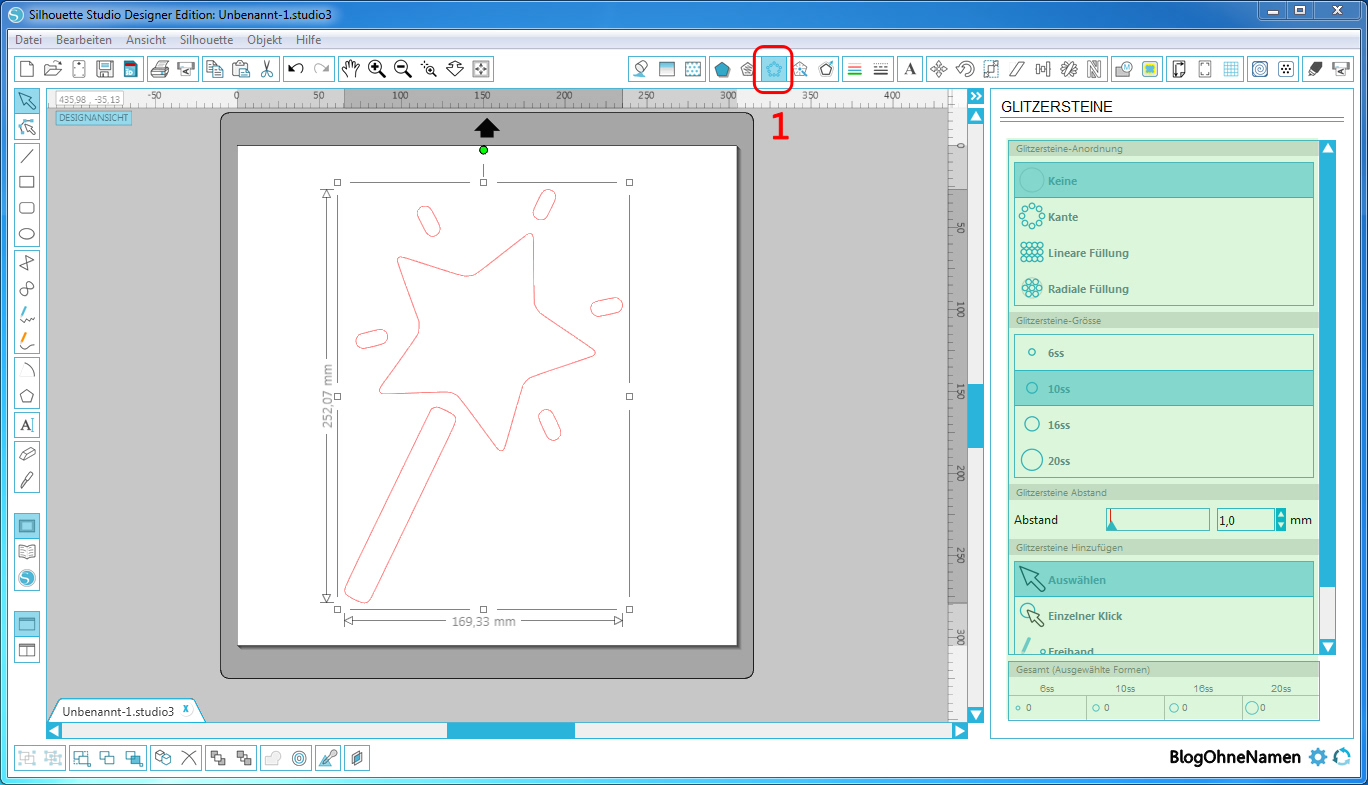This screenshot has width=1368, height=785.
Task: Click the Undo arrow icon
Action: coord(295,69)
